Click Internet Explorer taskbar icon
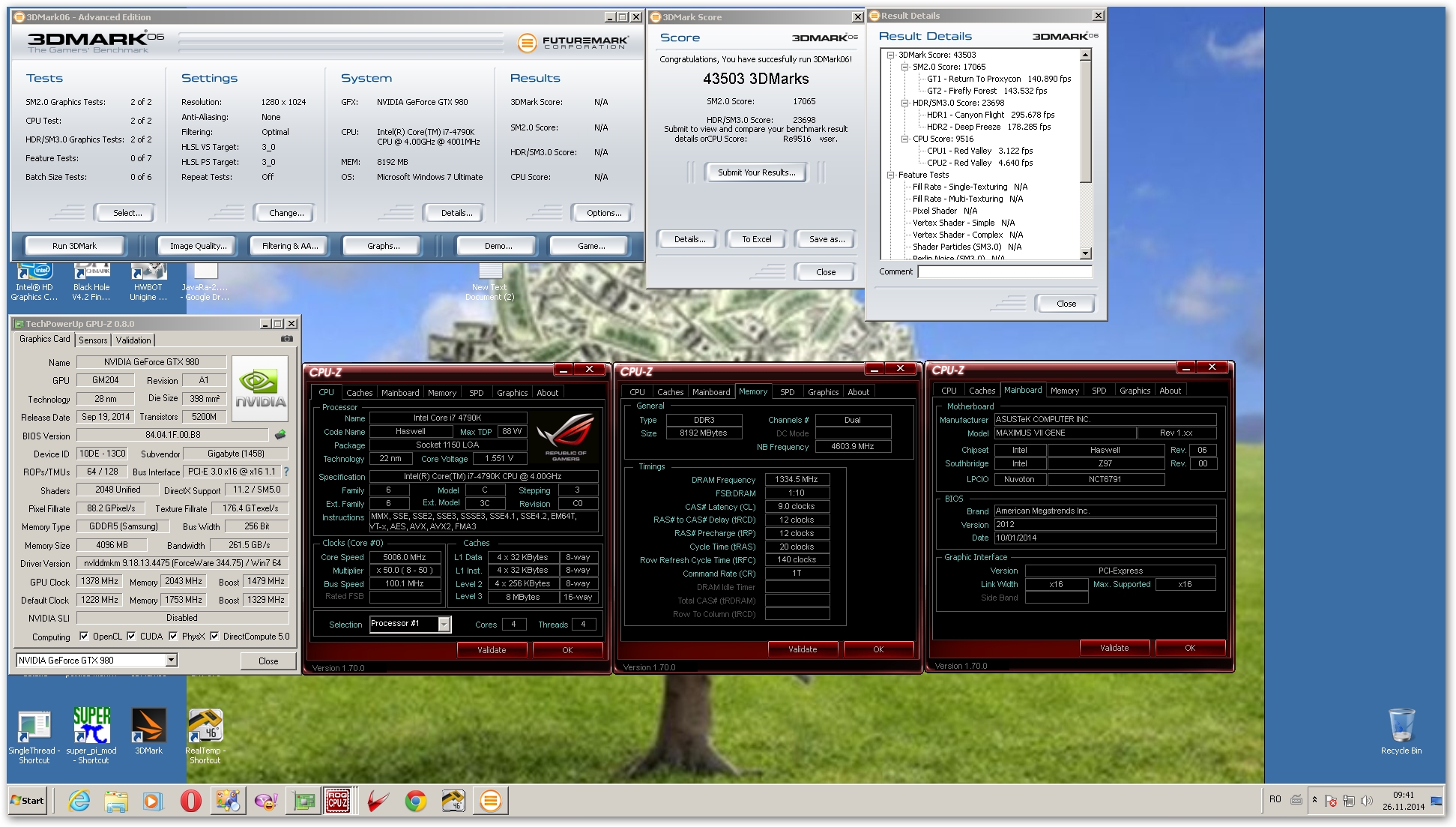 [79, 801]
